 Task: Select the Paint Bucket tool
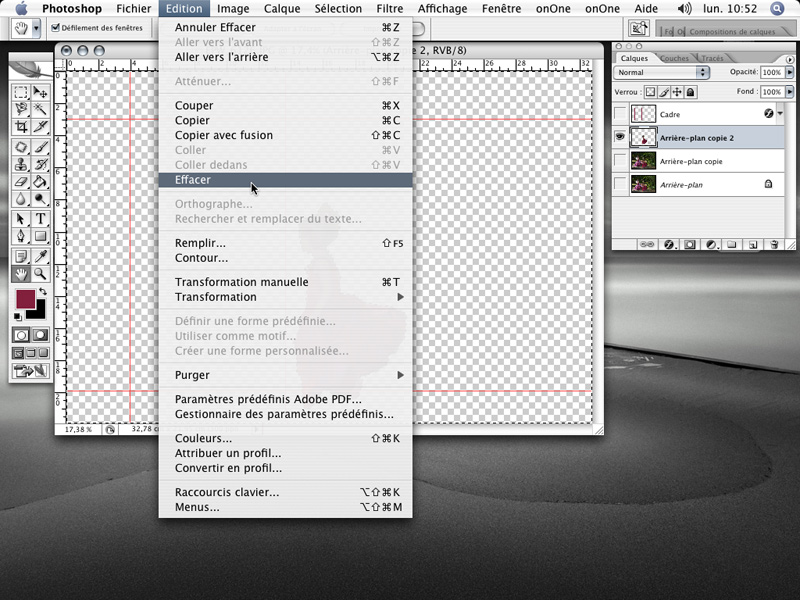coord(40,181)
